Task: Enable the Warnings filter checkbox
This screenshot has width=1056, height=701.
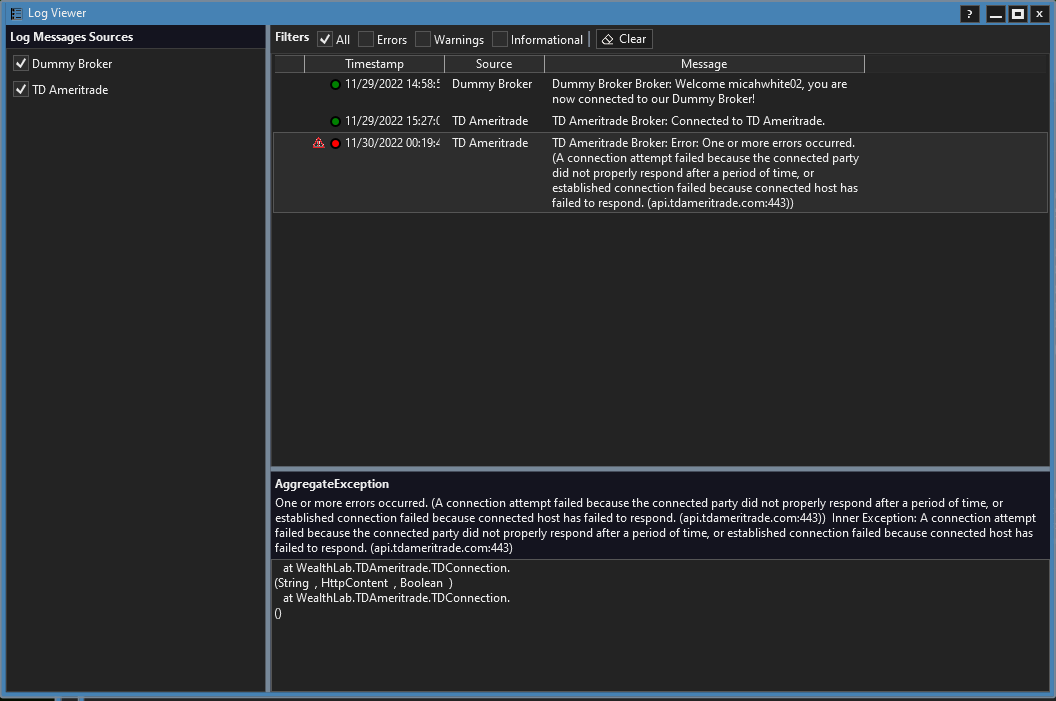Action: click(423, 40)
